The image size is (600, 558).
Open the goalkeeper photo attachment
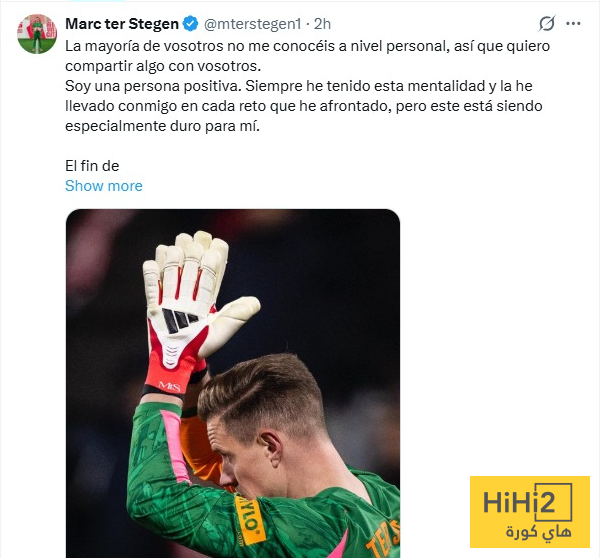pos(233,383)
